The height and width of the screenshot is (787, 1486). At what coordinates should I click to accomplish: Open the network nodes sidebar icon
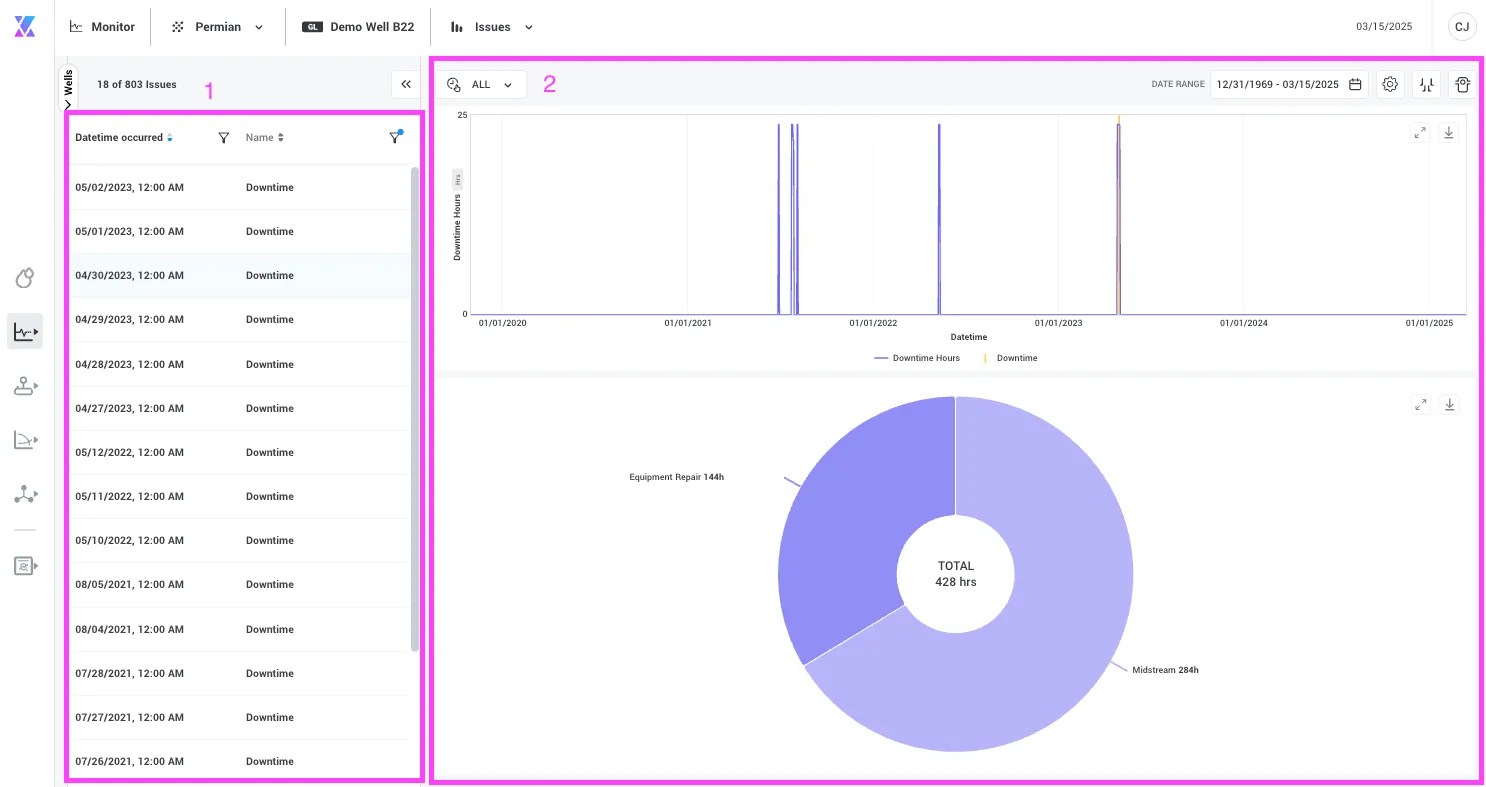25,493
